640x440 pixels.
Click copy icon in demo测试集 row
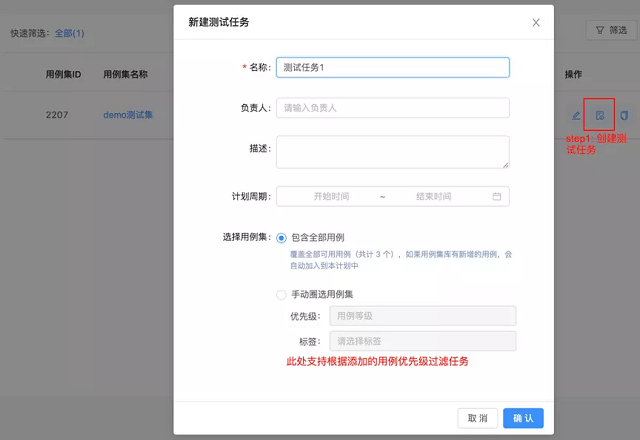click(x=624, y=116)
